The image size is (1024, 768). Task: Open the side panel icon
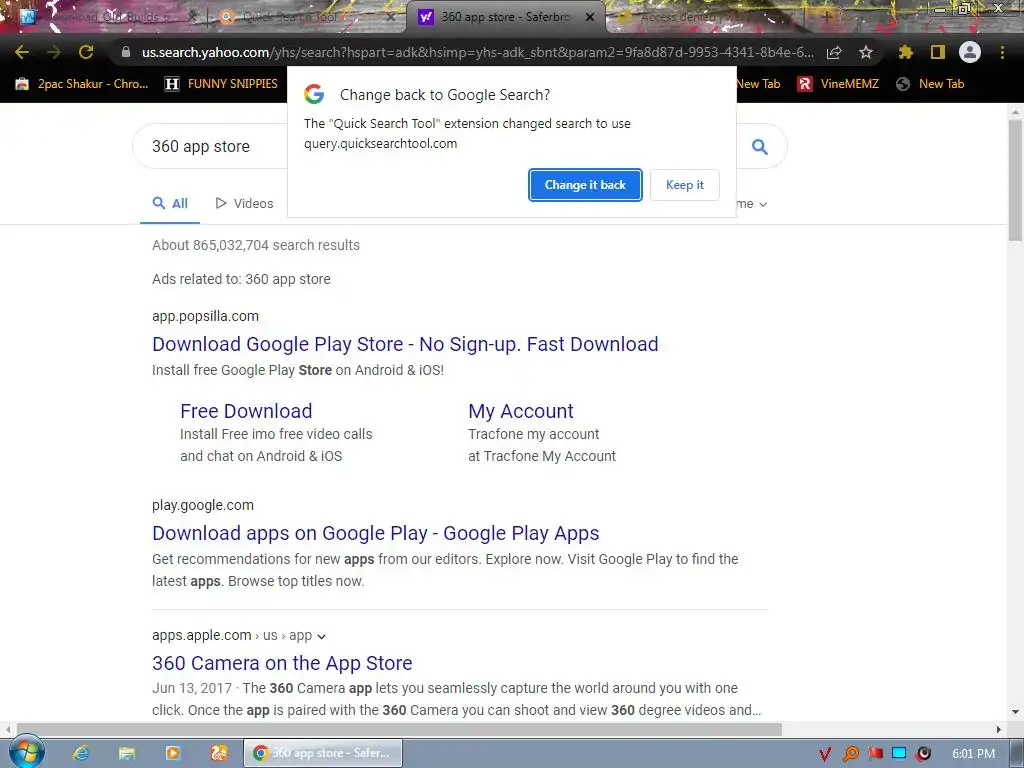938,52
